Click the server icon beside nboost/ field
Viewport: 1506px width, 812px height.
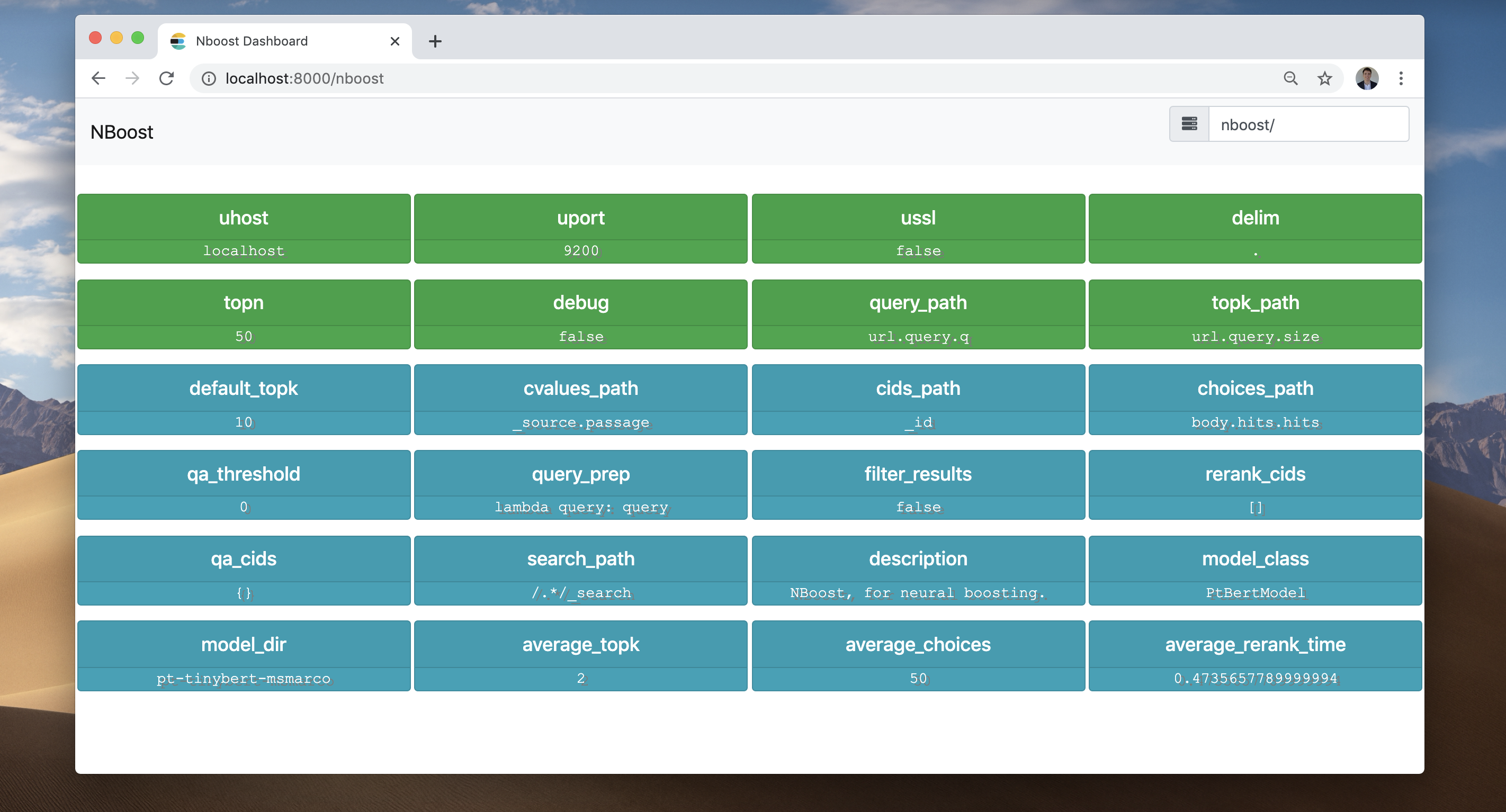click(x=1189, y=124)
